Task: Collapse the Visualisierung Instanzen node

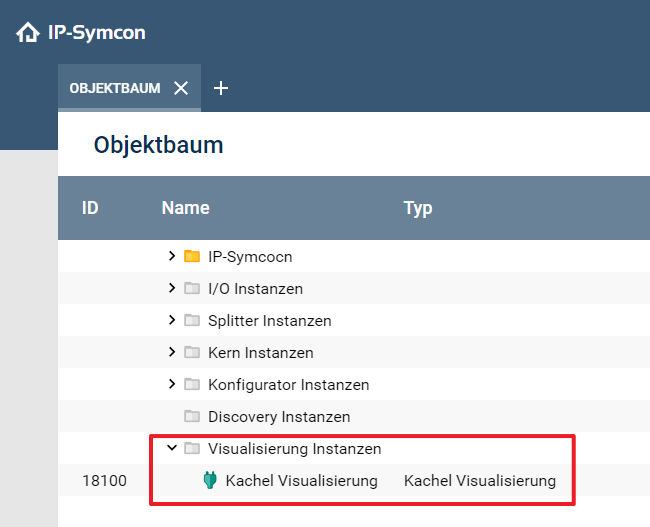Action: pyautogui.click(x=172, y=449)
